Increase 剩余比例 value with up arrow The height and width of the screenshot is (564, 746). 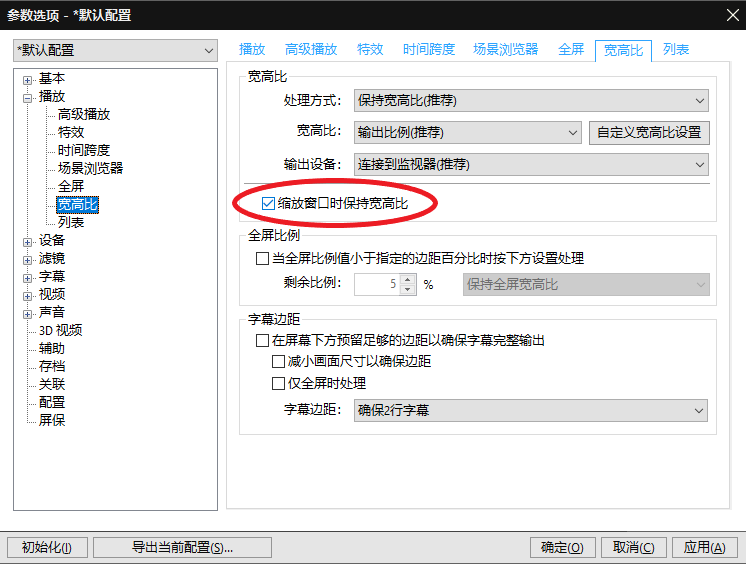tap(408, 279)
